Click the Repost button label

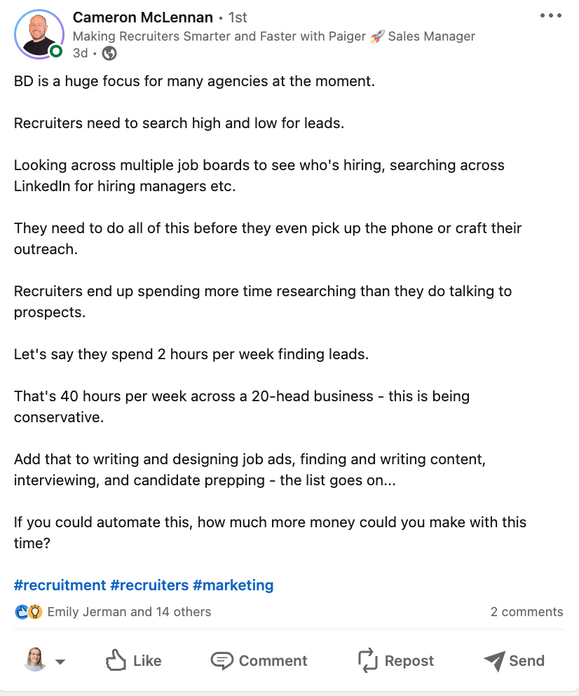[409, 660]
